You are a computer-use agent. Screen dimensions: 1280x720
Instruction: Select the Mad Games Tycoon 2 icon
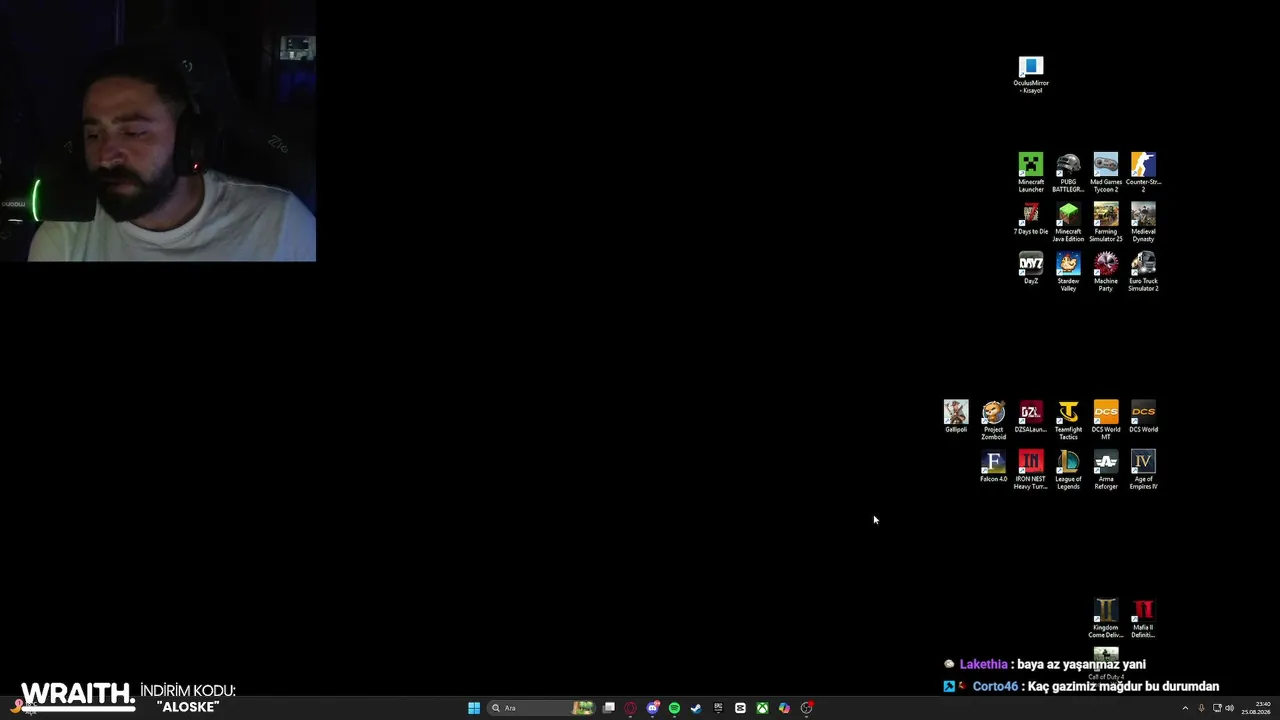click(x=1106, y=173)
